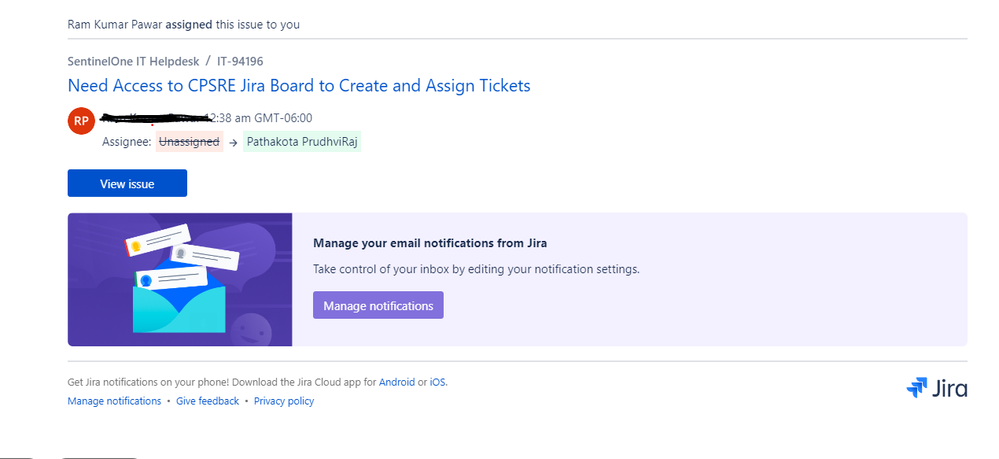
Task: Click the Pathakota PrudhviRaj assignee name
Action: tap(302, 142)
